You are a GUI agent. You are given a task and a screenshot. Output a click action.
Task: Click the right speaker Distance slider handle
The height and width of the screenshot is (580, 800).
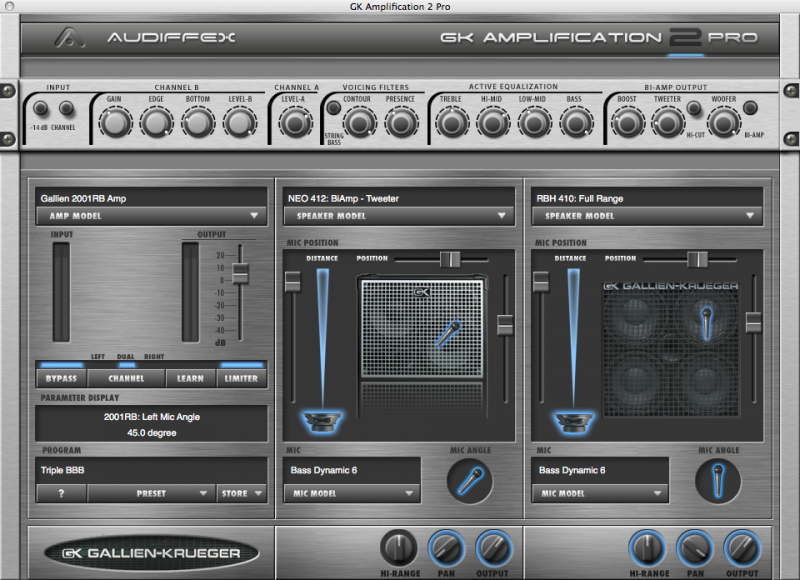541,282
